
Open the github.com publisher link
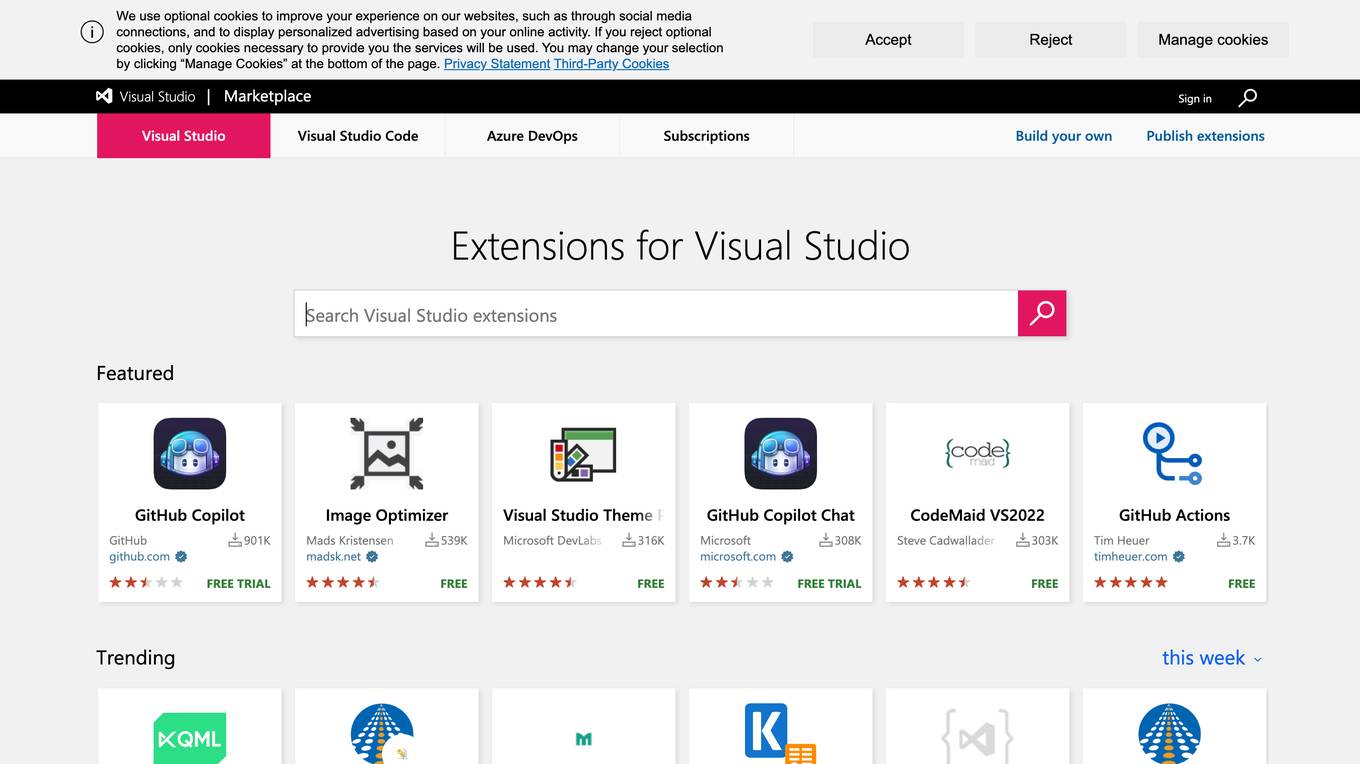[140, 557]
